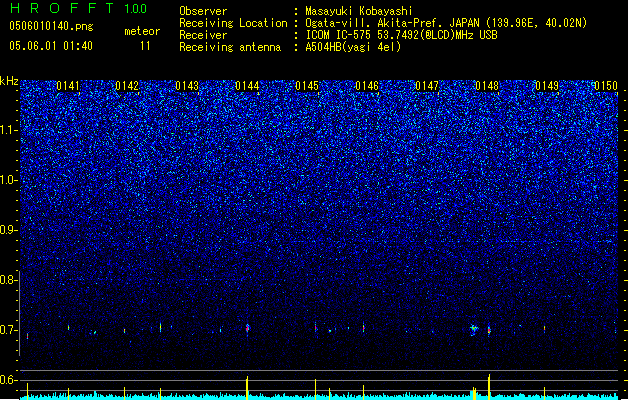This screenshot has width=629, height=400.
Task: Click receiver value ICOM IC-575 53.7492 MHz USB
Action: pos(401,35)
